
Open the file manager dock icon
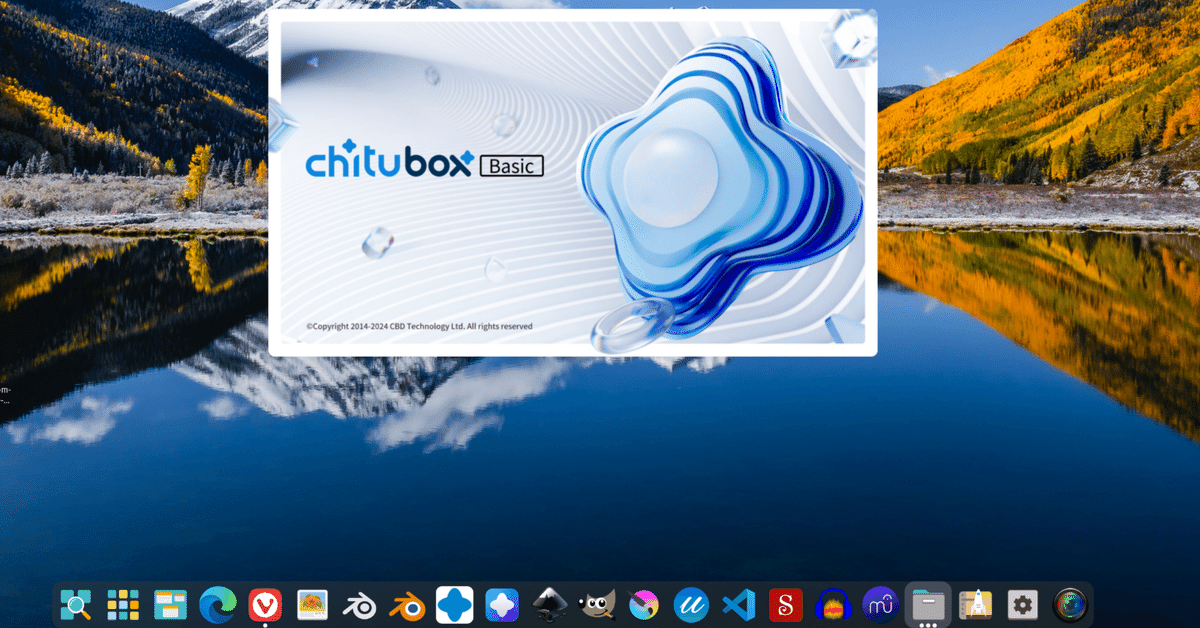928,604
